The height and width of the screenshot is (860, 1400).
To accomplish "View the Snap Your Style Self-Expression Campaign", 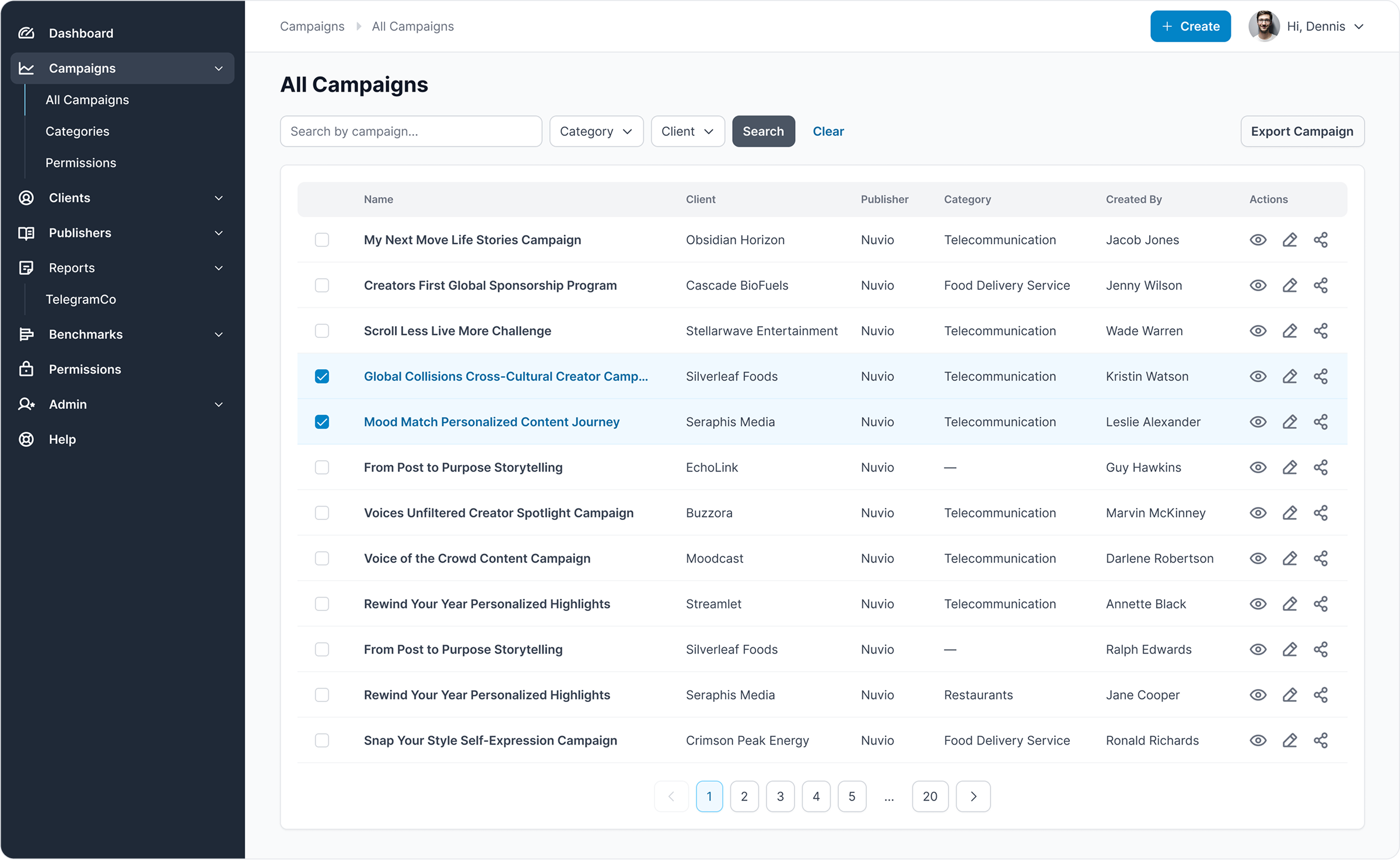I will coord(1258,740).
